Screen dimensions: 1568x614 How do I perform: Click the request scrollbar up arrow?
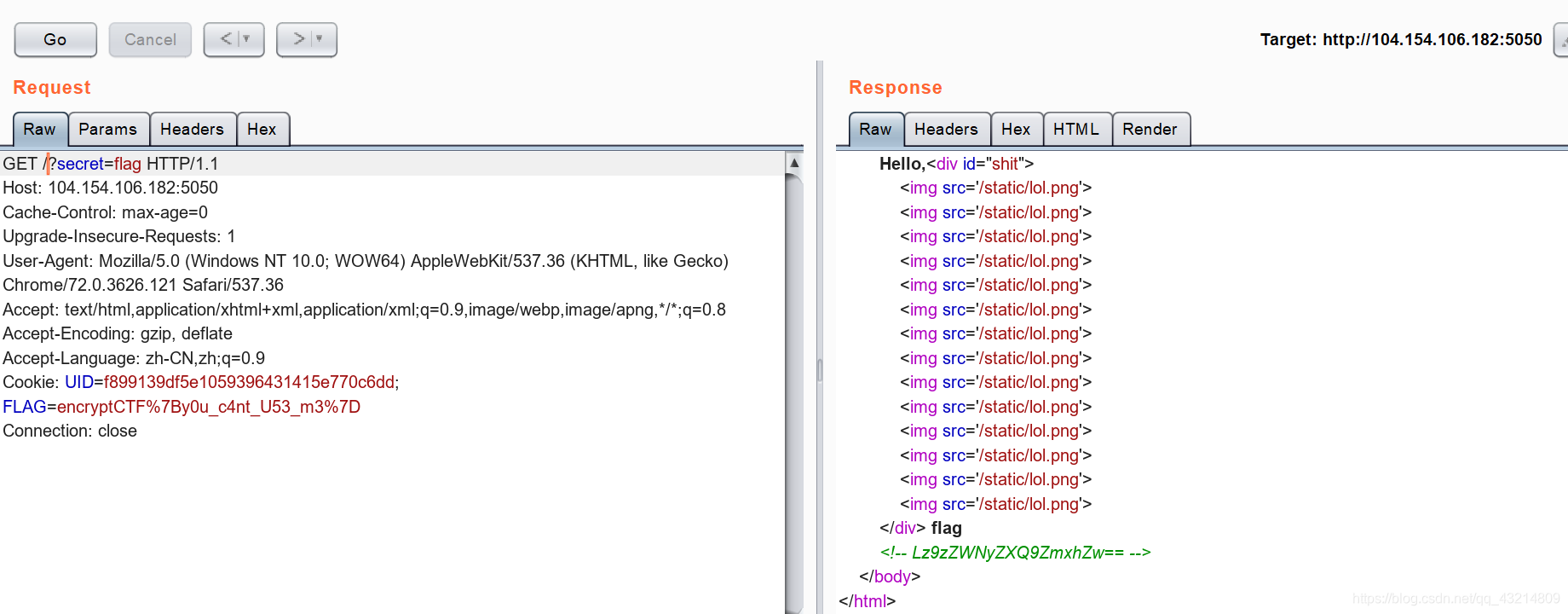click(x=794, y=162)
